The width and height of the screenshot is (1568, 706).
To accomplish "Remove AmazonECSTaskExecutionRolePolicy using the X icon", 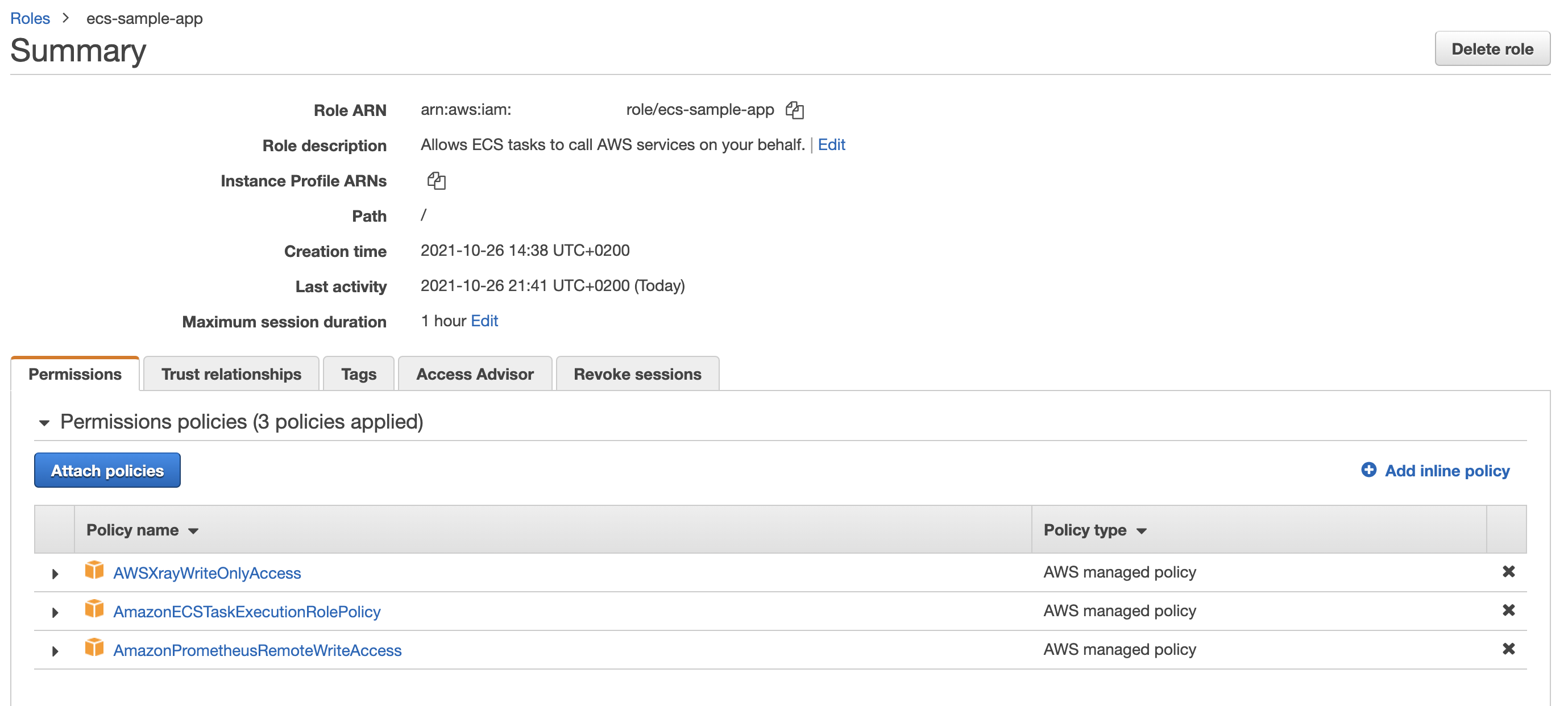I will 1508,611.
